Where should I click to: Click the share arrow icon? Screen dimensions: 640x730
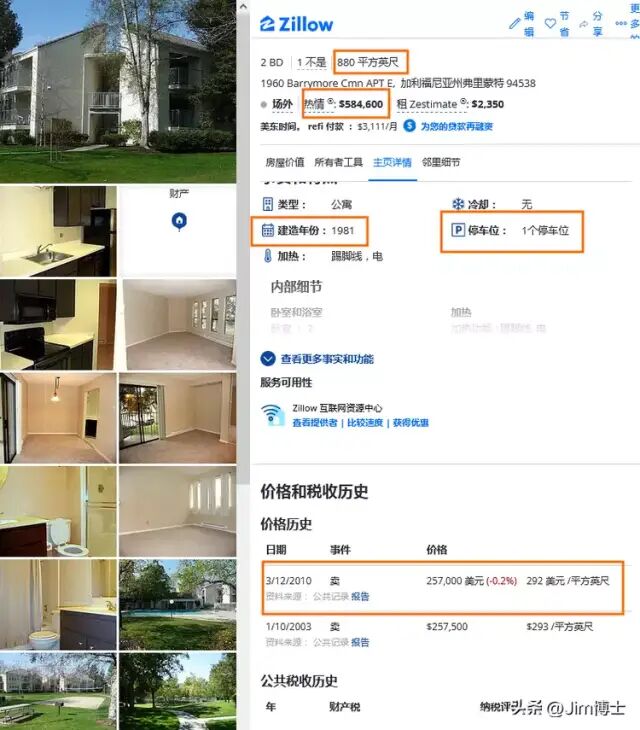coord(583,24)
